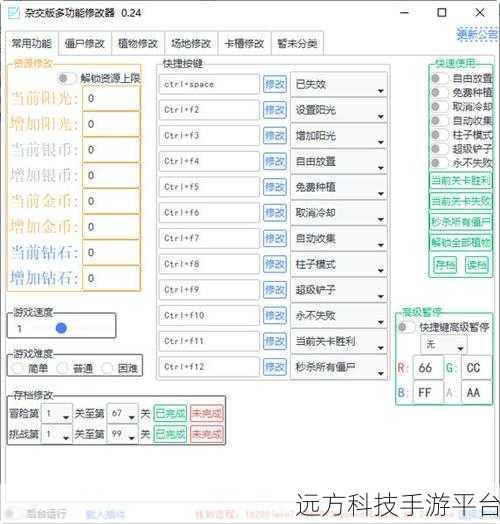Click the 当前关卡失败 quick button
This screenshot has height=524, width=500.
[461, 202]
